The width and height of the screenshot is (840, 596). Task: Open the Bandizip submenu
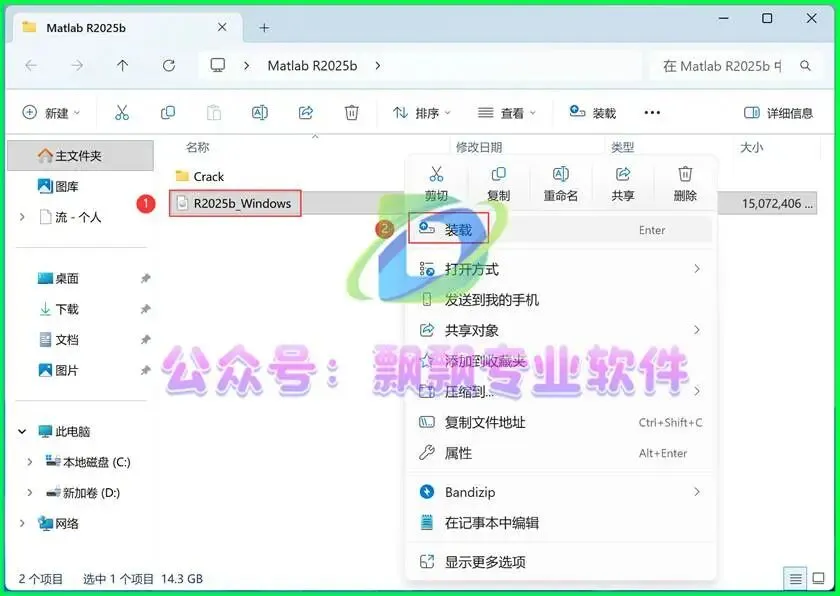(x=561, y=492)
